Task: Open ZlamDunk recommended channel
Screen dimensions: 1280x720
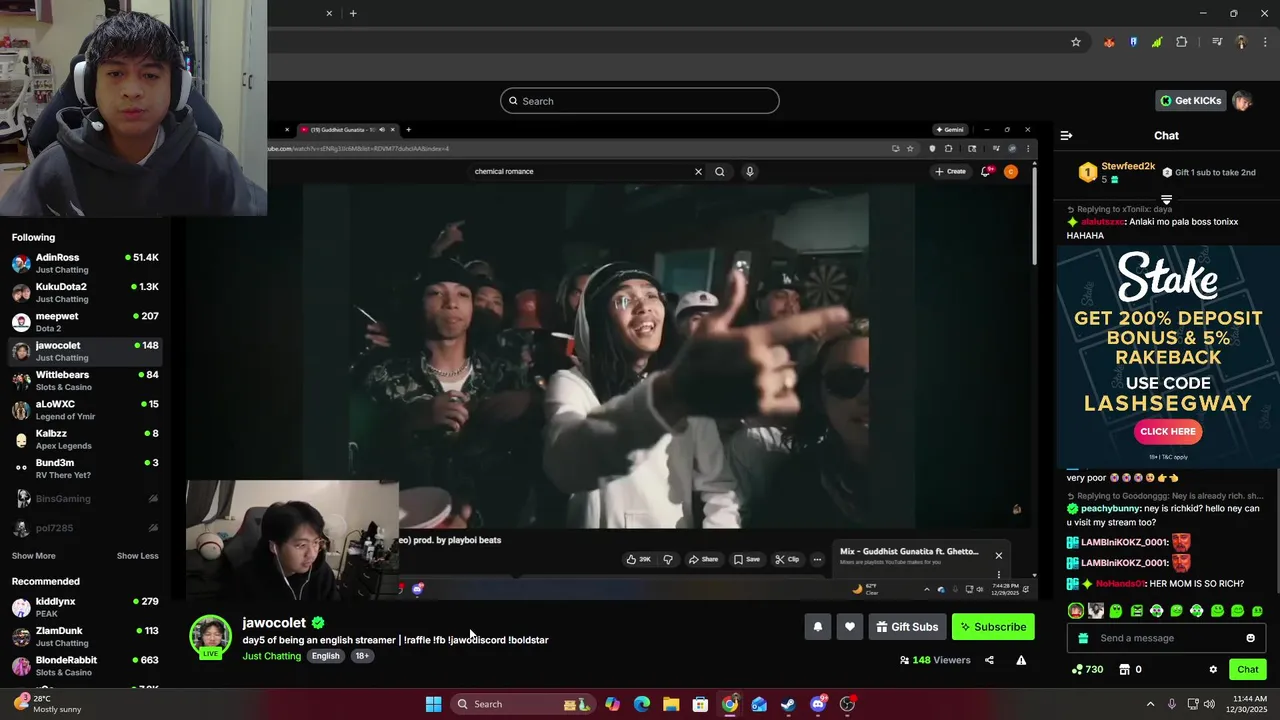Action: [86, 636]
